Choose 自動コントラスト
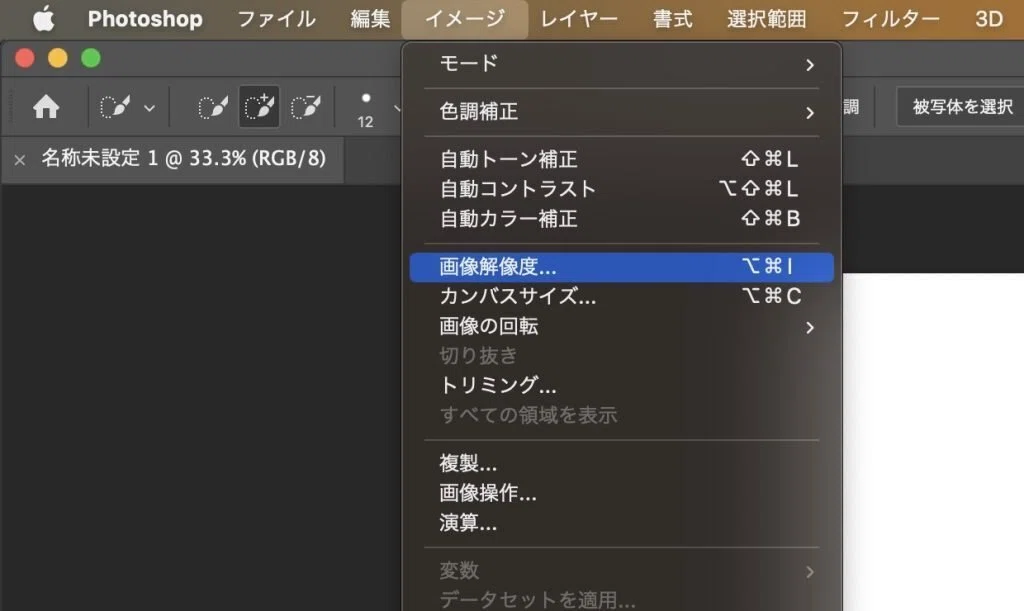Image resolution: width=1024 pixels, height=611 pixels. pos(621,189)
